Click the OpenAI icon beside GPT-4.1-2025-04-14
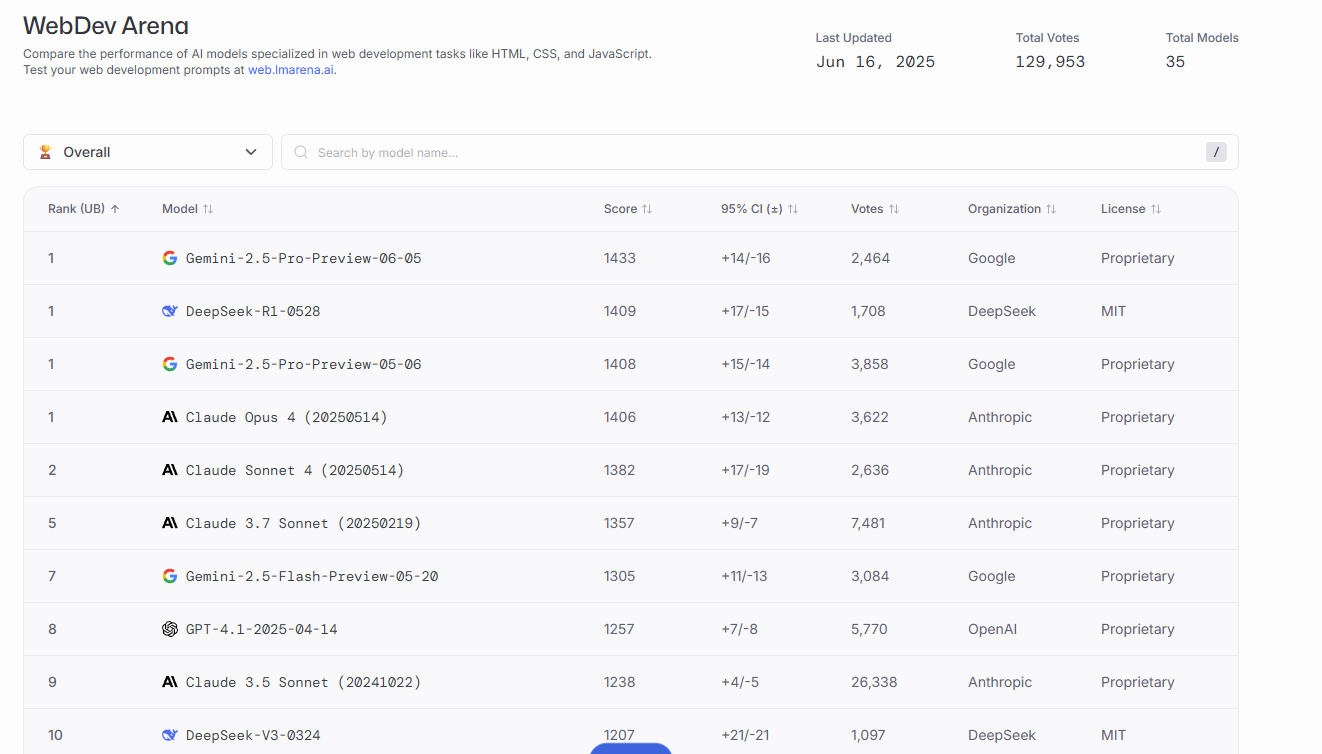The height and width of the screenshot is (754, 1322). coord(170,629)
